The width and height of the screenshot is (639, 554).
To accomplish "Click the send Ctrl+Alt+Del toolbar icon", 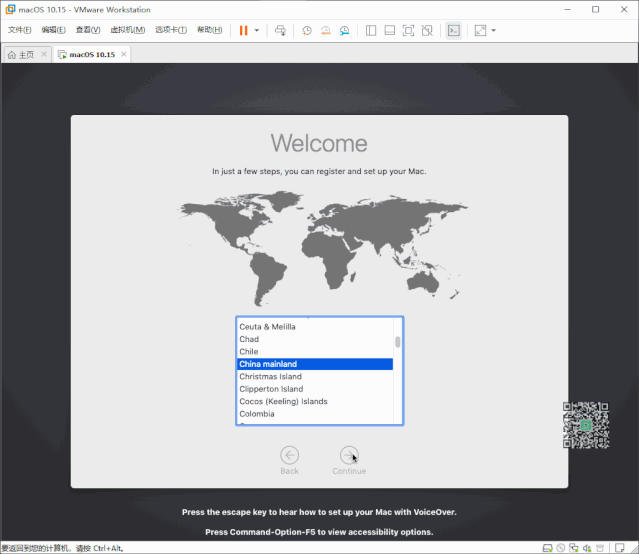I will coord(280,30).
